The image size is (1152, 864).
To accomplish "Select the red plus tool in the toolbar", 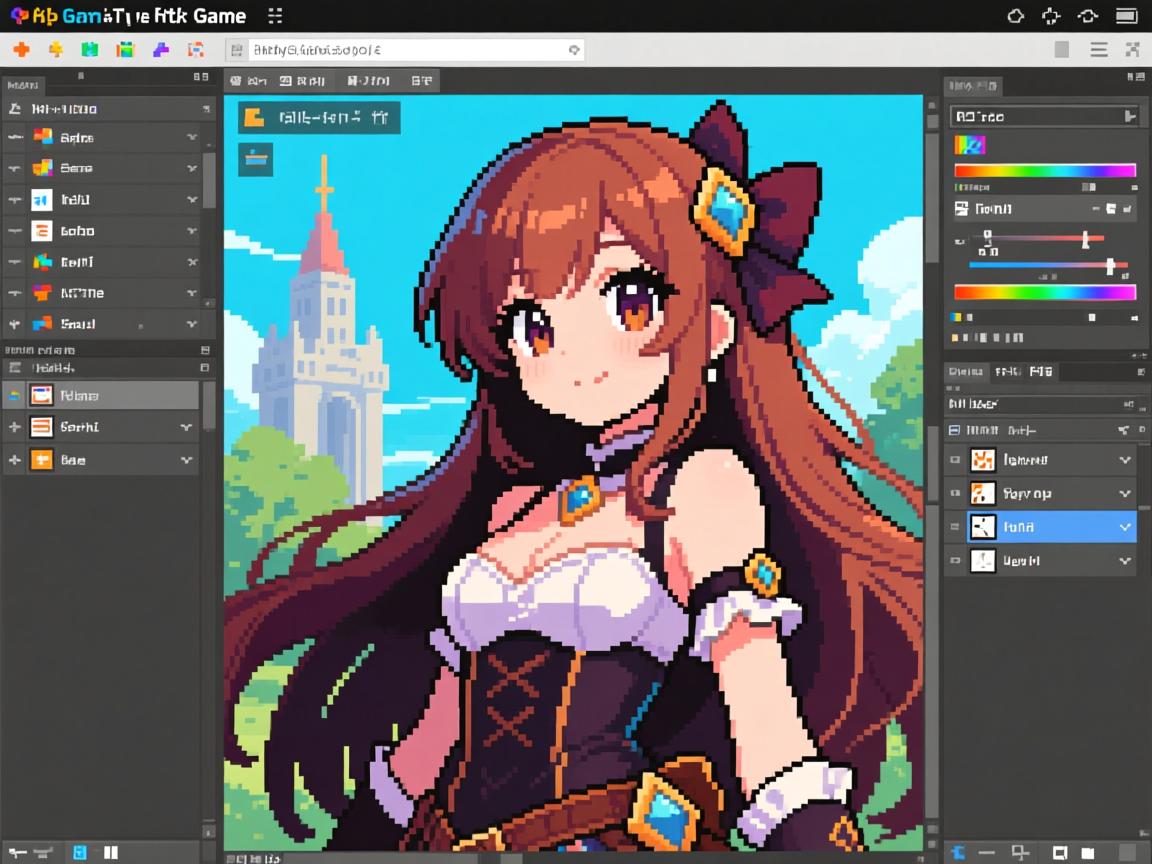I will click(22, 48).
